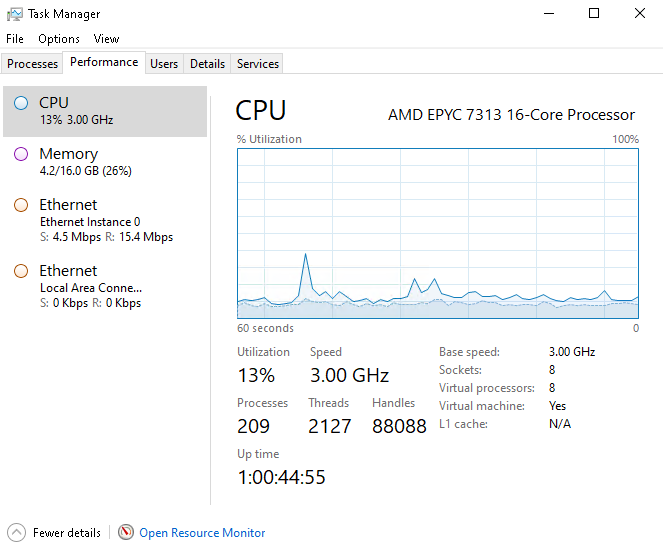This screenshot has height=554, width=663.
Task: Open the View menu
Action: 106,39
